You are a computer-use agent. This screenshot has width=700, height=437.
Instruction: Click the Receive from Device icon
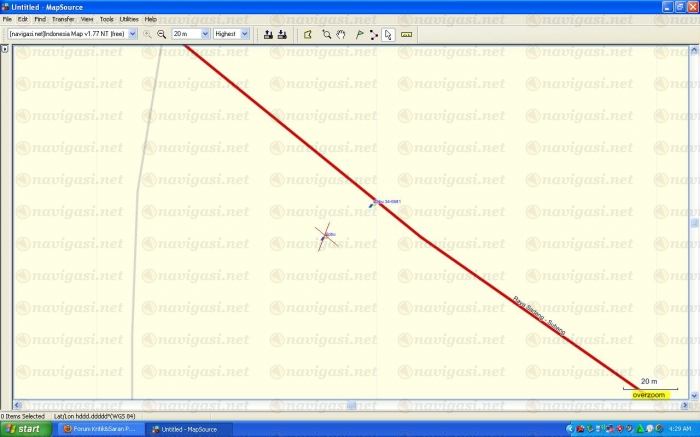click(x=282, y=33)
